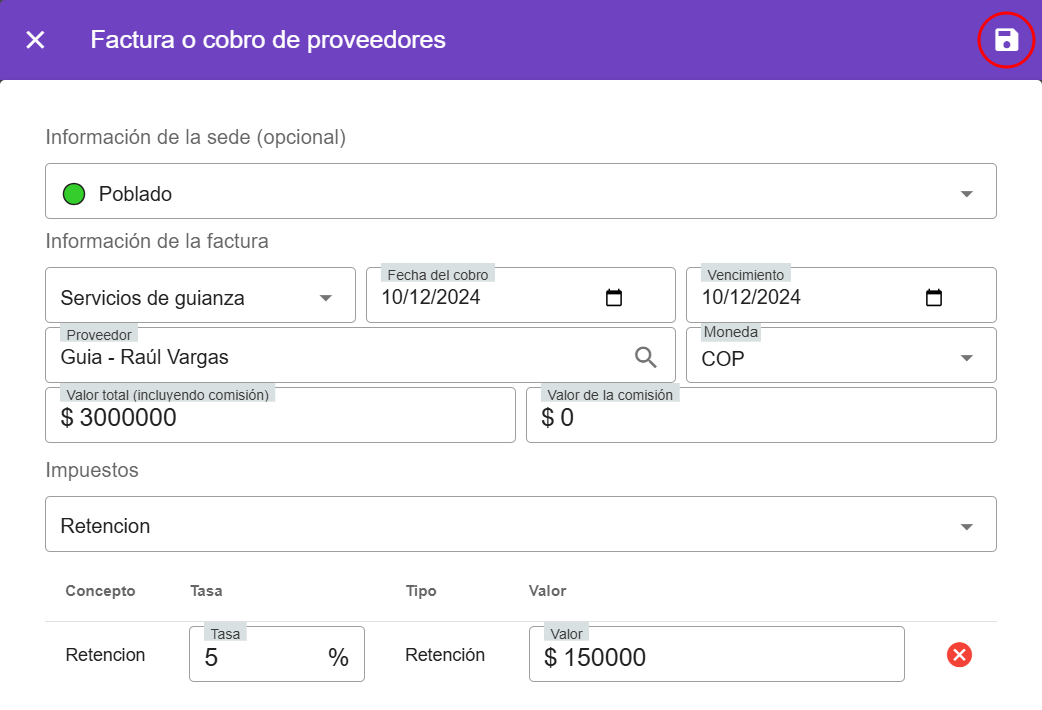
Task: Click the Fecha del cobro date text
Action: (x=431, y=298)
